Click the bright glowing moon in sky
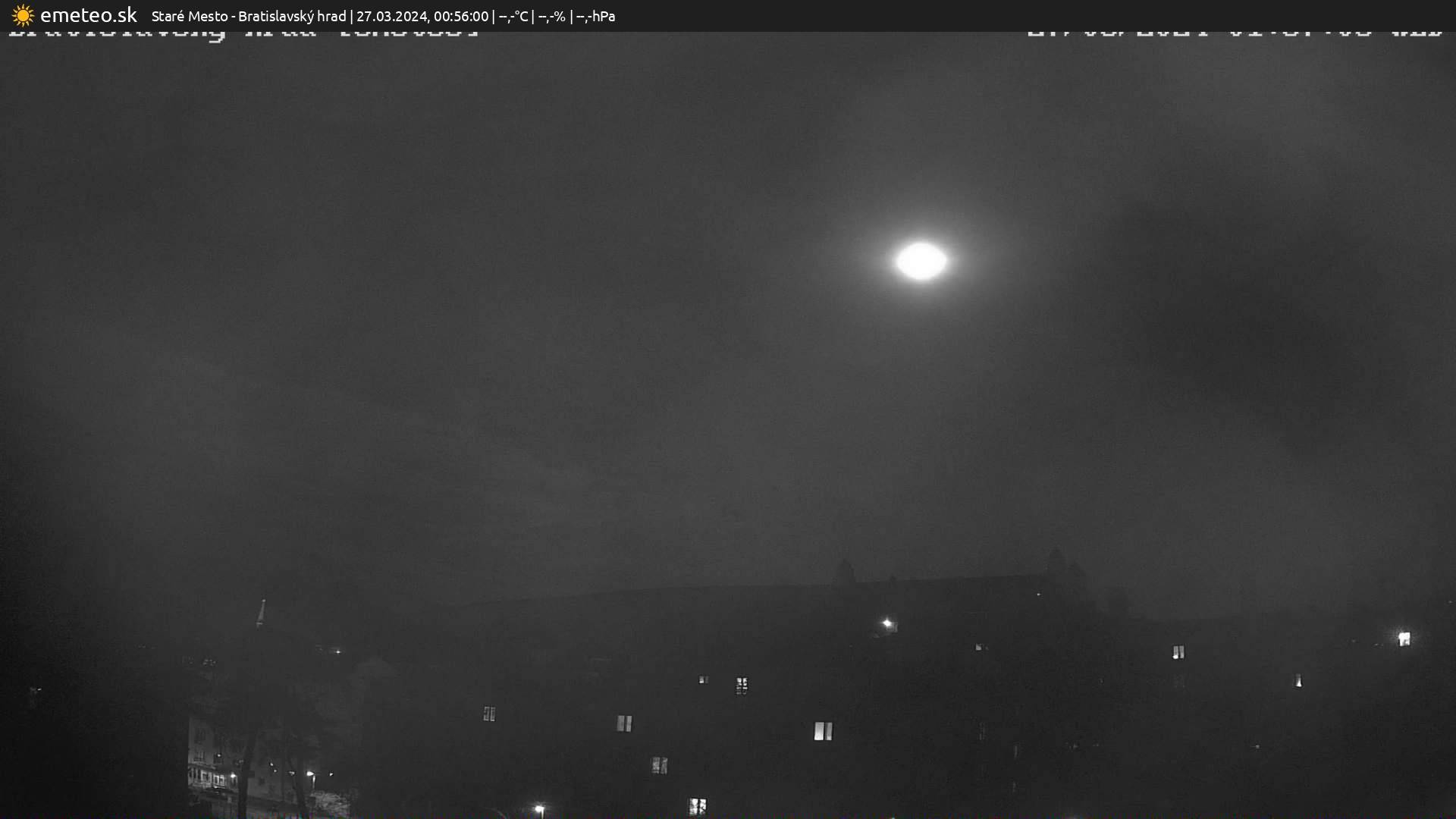Viewport: 1456px width, 819px height. click(921, 261)
